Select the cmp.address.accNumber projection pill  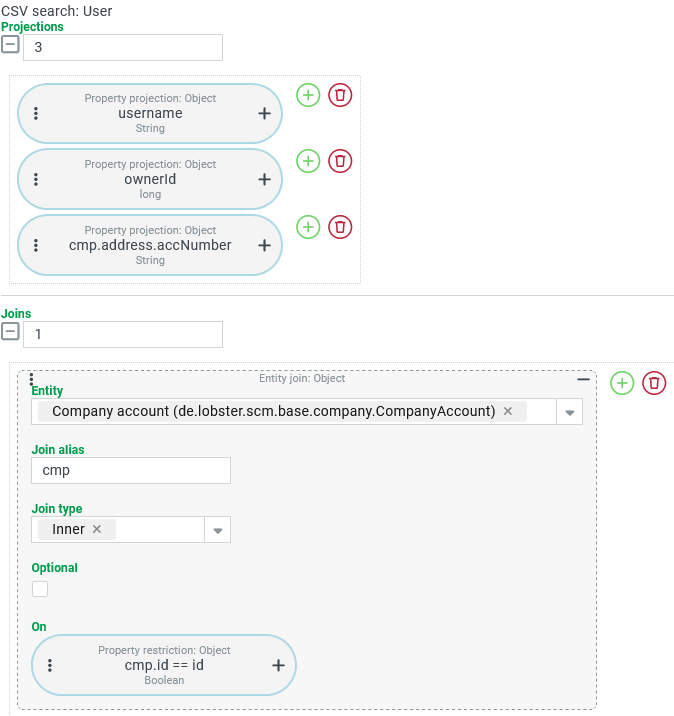coord(150,245)
